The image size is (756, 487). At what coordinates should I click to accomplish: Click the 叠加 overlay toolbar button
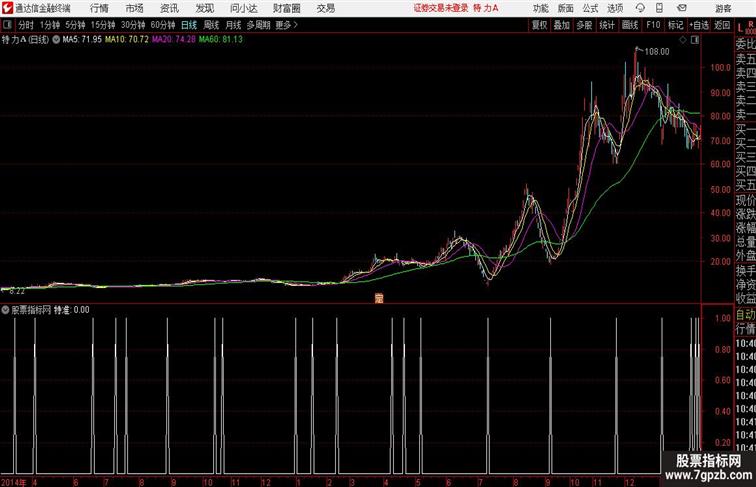pos(561,25)
